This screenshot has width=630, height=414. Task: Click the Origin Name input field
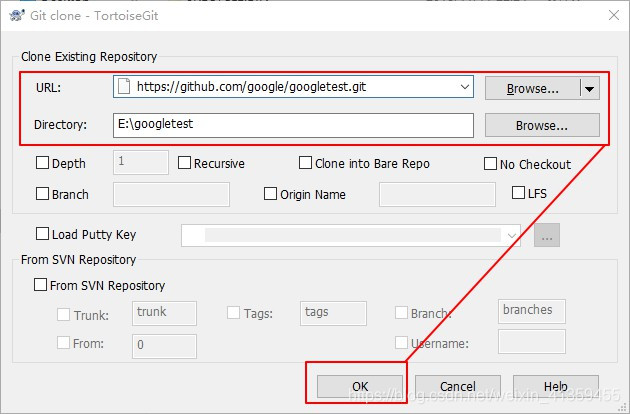pos(437,195)
